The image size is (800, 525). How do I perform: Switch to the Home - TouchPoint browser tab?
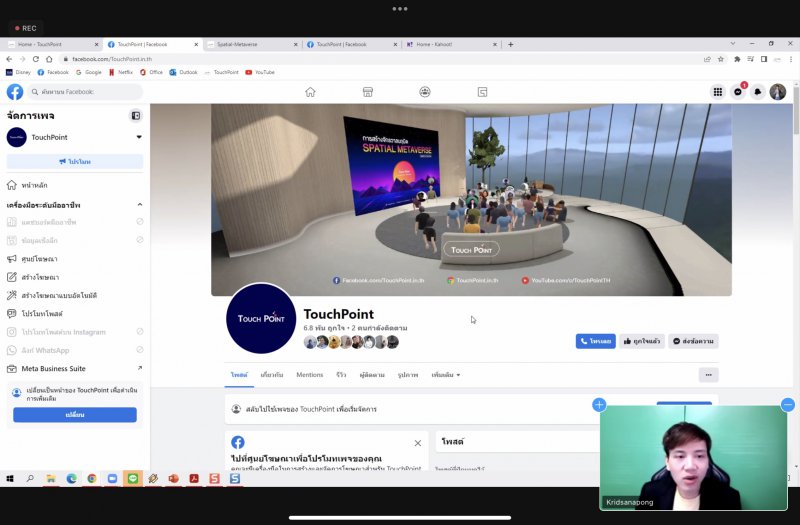pos(51,44)
